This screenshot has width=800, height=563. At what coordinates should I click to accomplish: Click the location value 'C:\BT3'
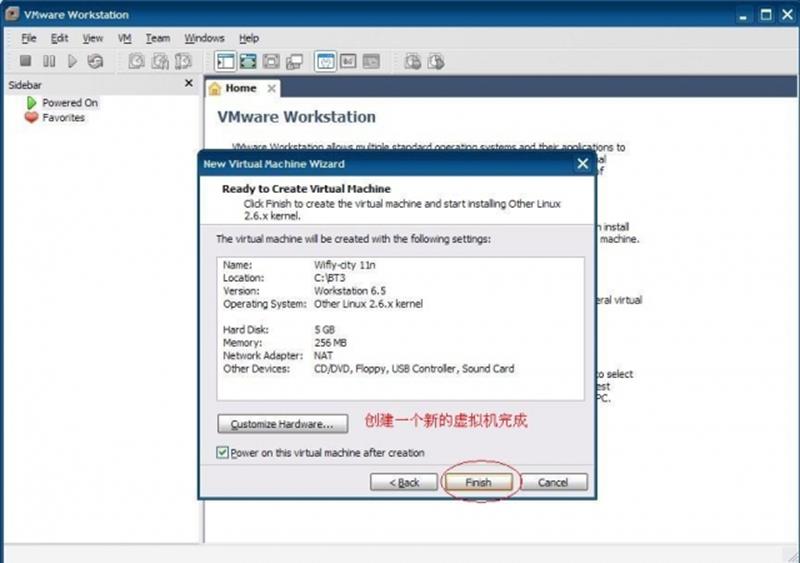pyautogui.click(x=329, y=278)
